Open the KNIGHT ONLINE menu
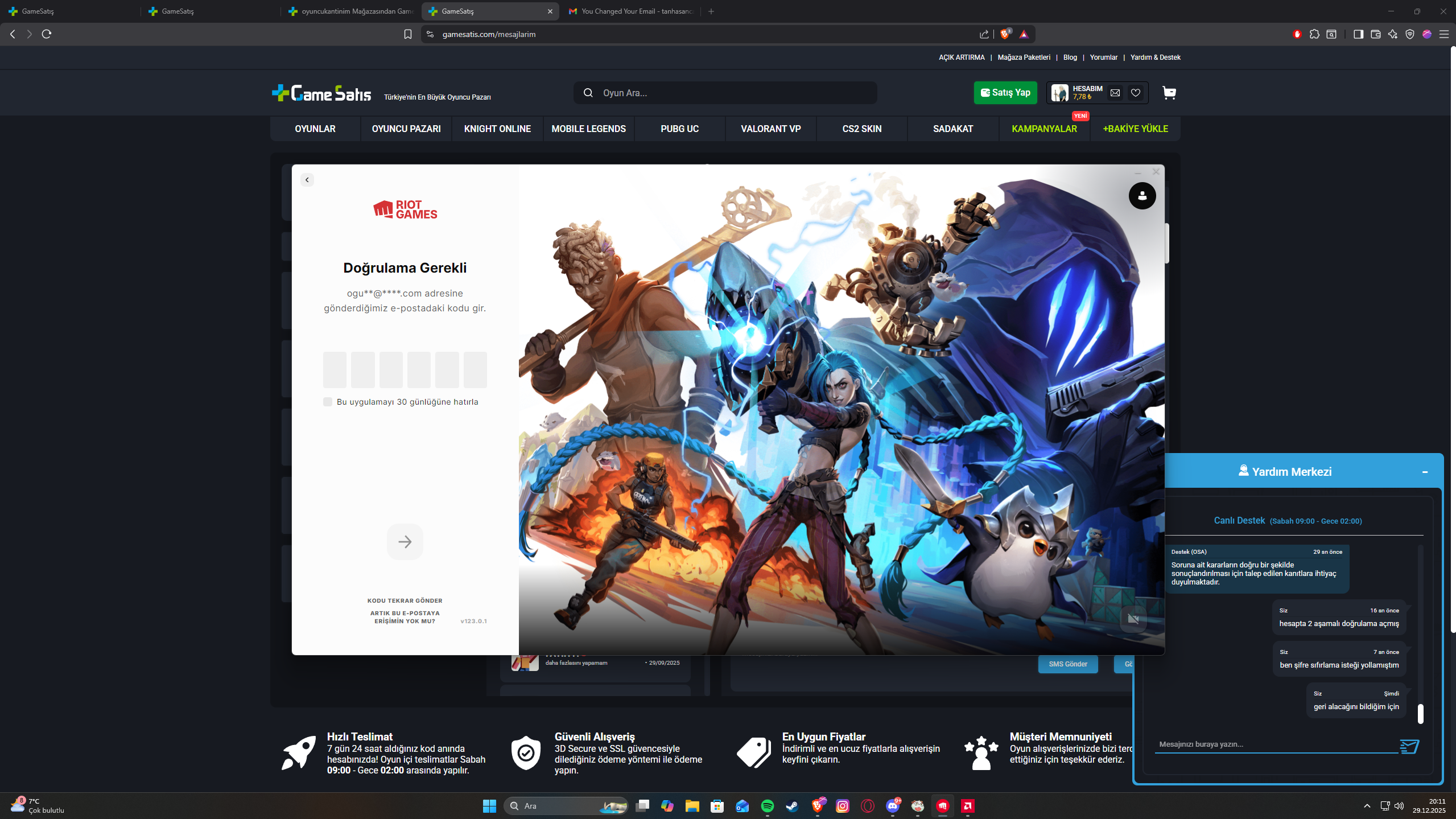Screen dimensions: 1456x819 click(497, 129)
